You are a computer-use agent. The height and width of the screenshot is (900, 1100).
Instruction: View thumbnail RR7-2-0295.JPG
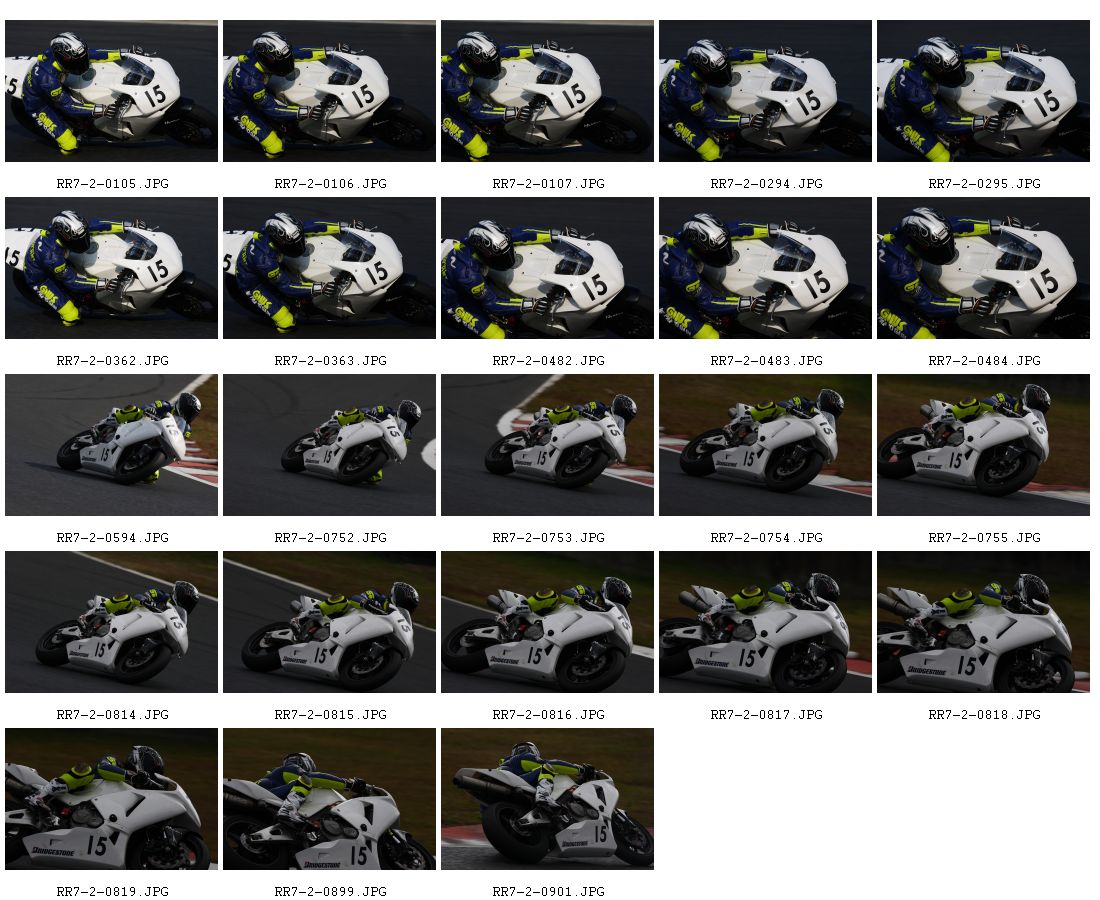(984, 91)
